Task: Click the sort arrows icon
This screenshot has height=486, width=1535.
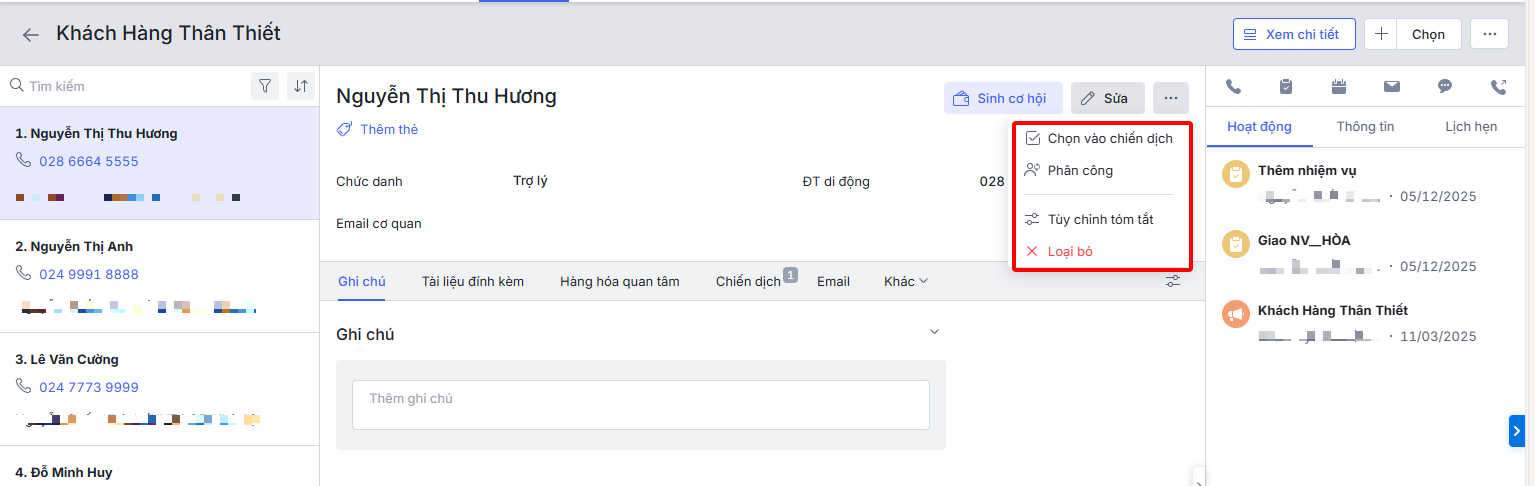Action: [301, 87]
